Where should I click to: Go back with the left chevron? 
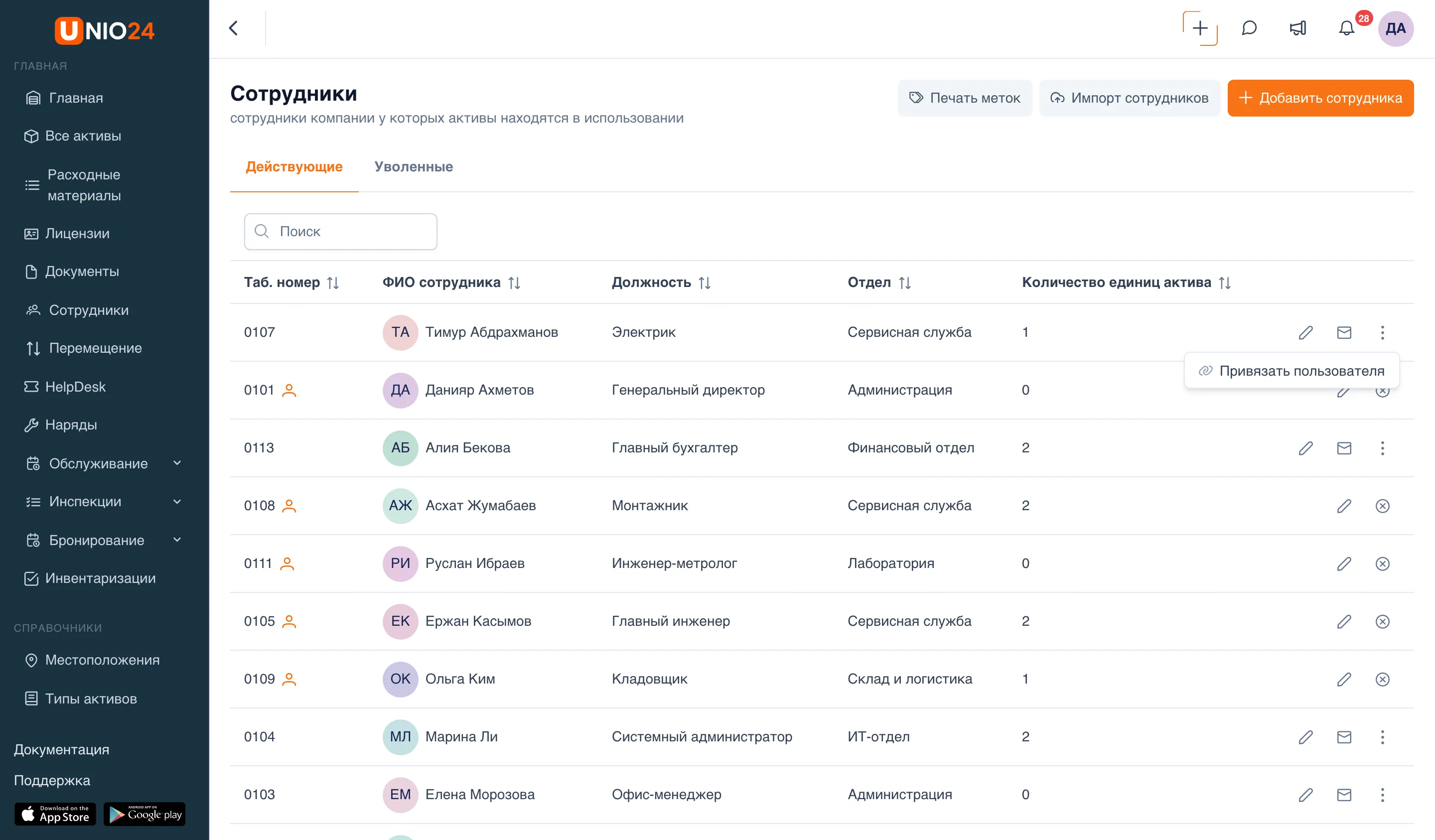[x=234, y=28]
